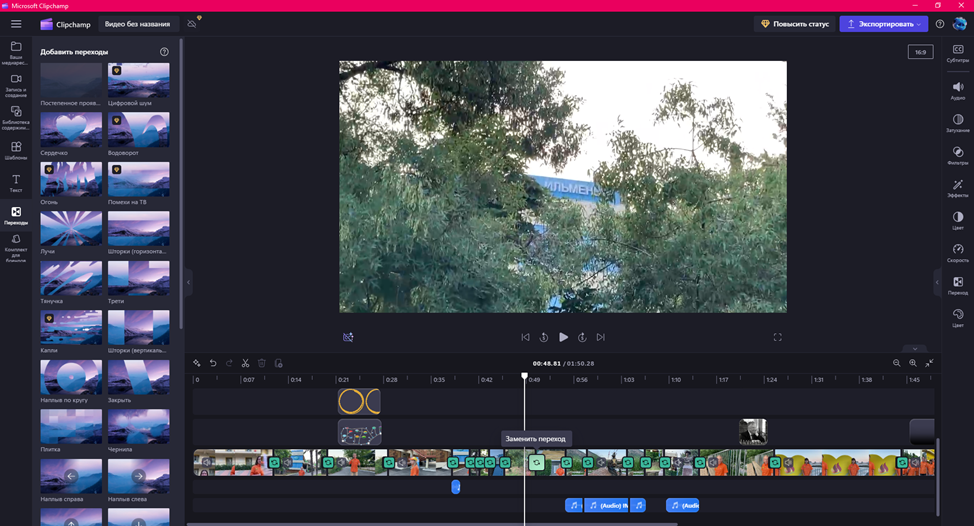Click the playhead marker at 0:48

pos(524,376)
